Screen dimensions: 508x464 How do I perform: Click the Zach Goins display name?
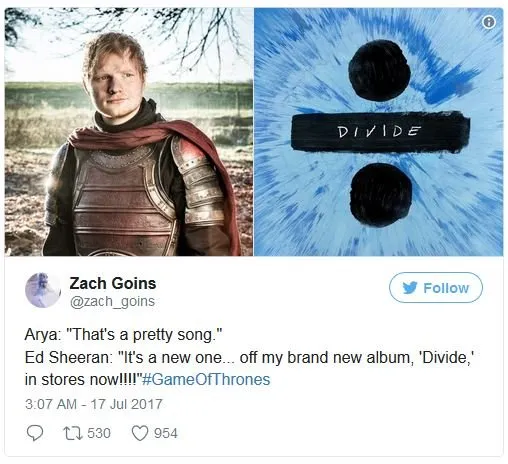[x=113, y=283]
